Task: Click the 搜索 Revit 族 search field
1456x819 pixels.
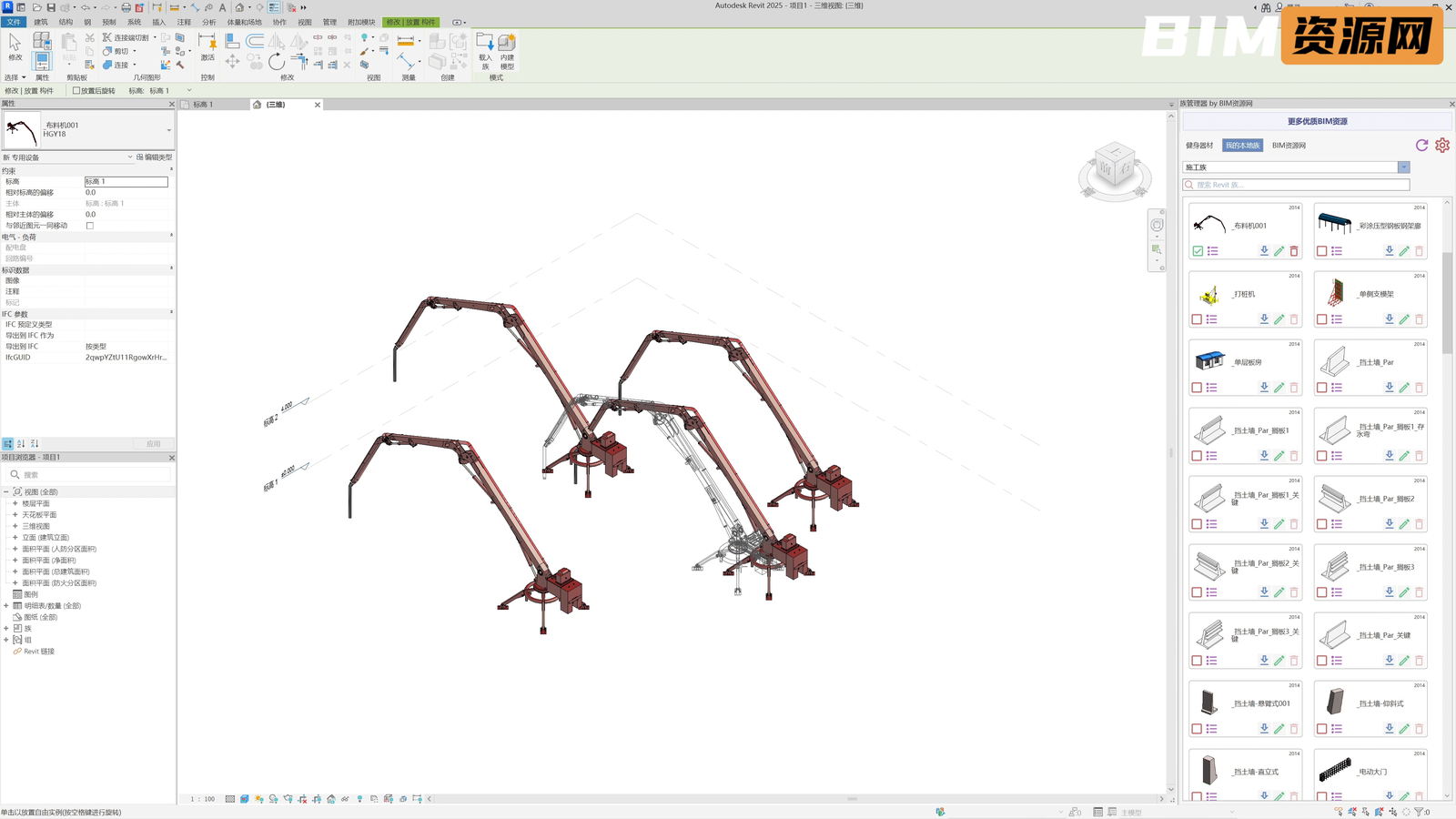Action: [x=1296, y=185]
